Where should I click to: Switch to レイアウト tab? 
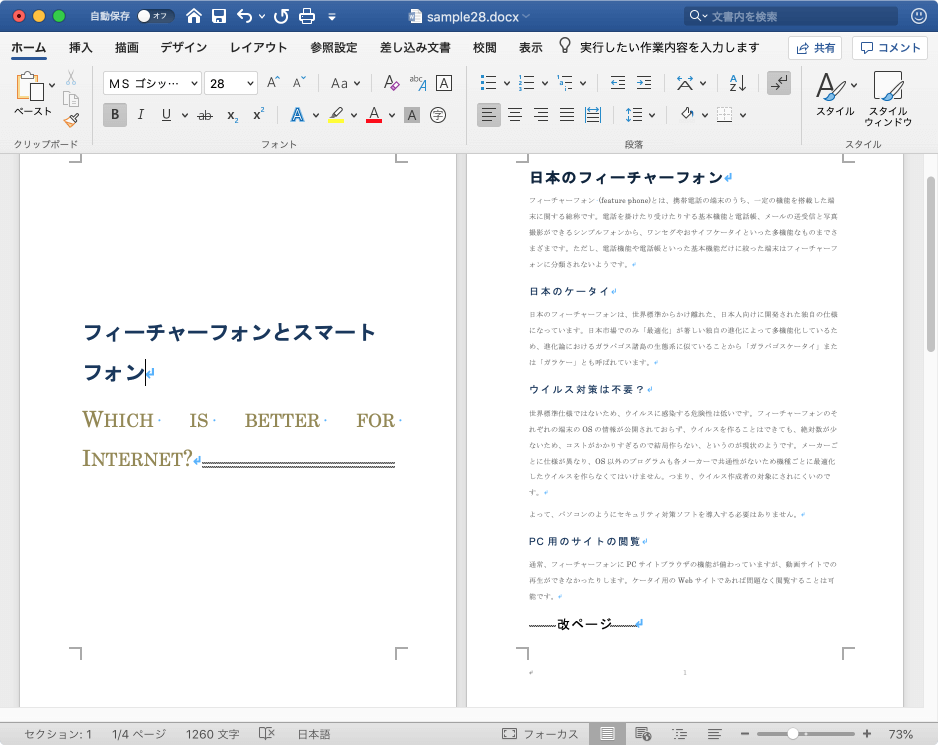(x=258, y=47)
